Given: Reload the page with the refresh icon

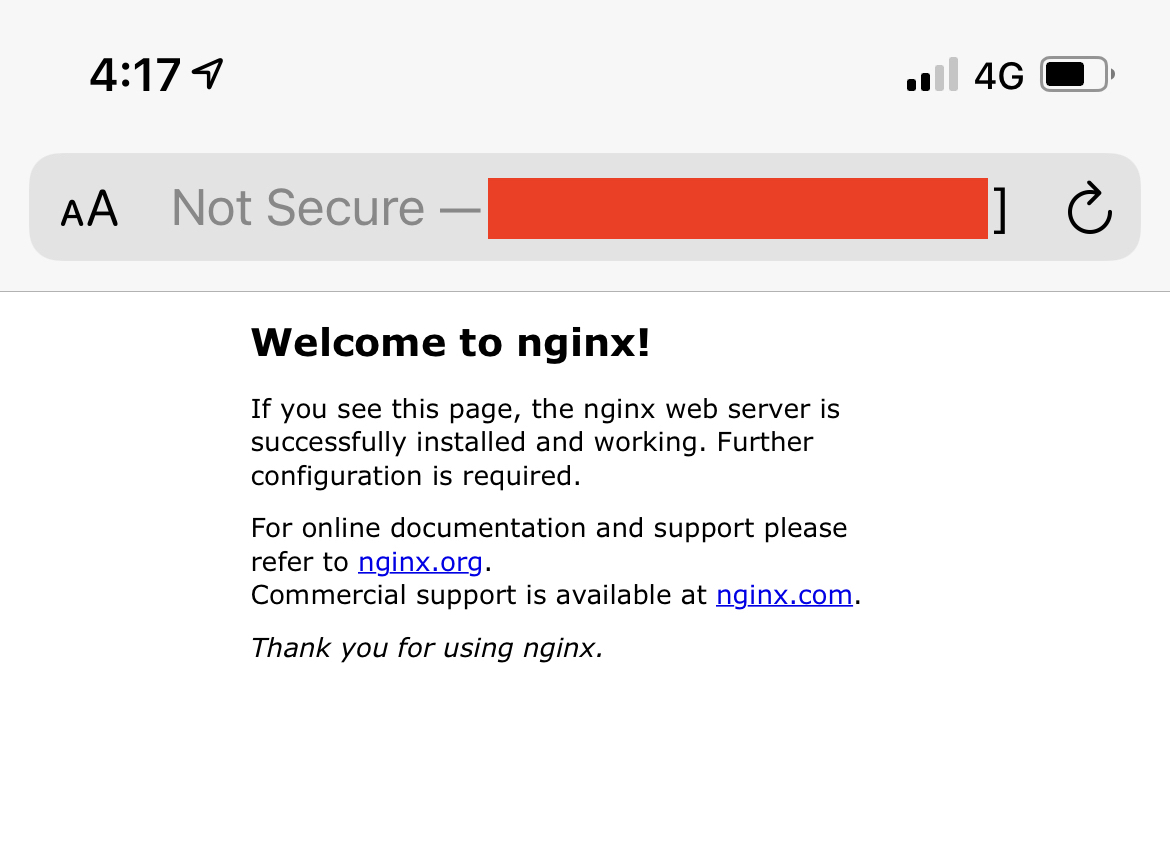Looking at the screenshot, I should coord(1089,208).
